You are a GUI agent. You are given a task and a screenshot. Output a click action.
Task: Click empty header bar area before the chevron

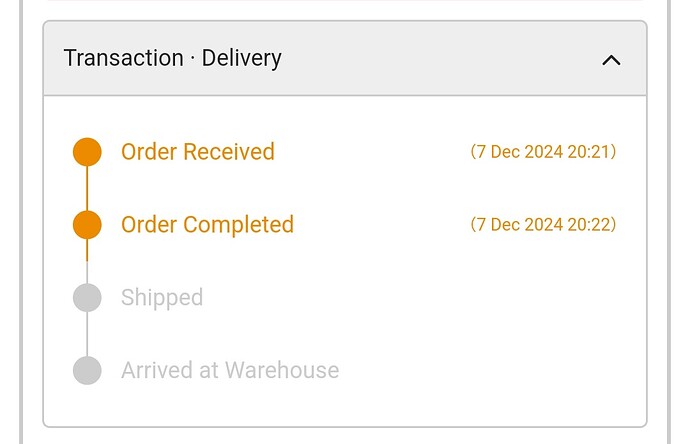(x=440, y=59)
